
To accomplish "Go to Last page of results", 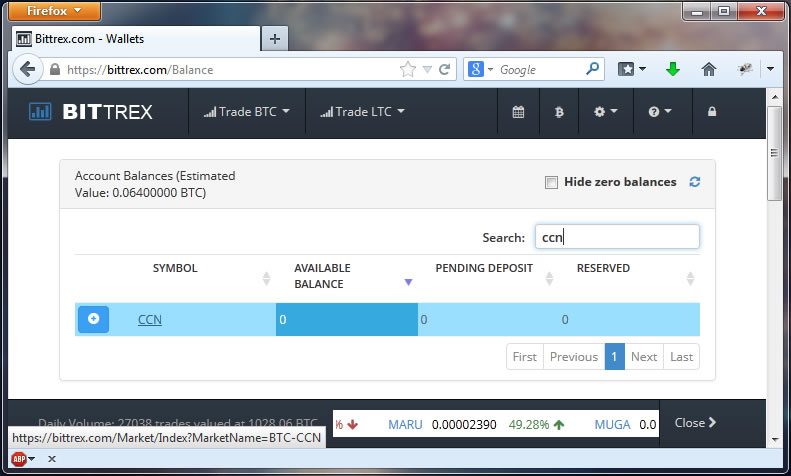I will 682,357.
